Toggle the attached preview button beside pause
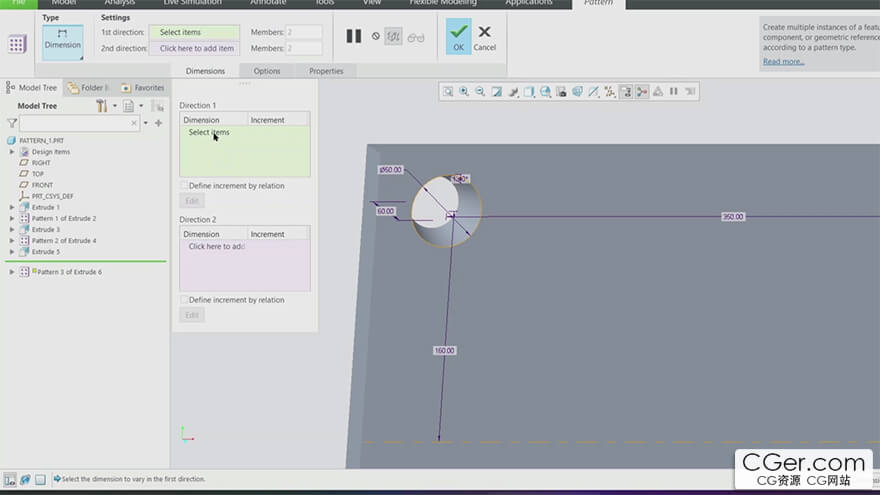 [394, 37]
